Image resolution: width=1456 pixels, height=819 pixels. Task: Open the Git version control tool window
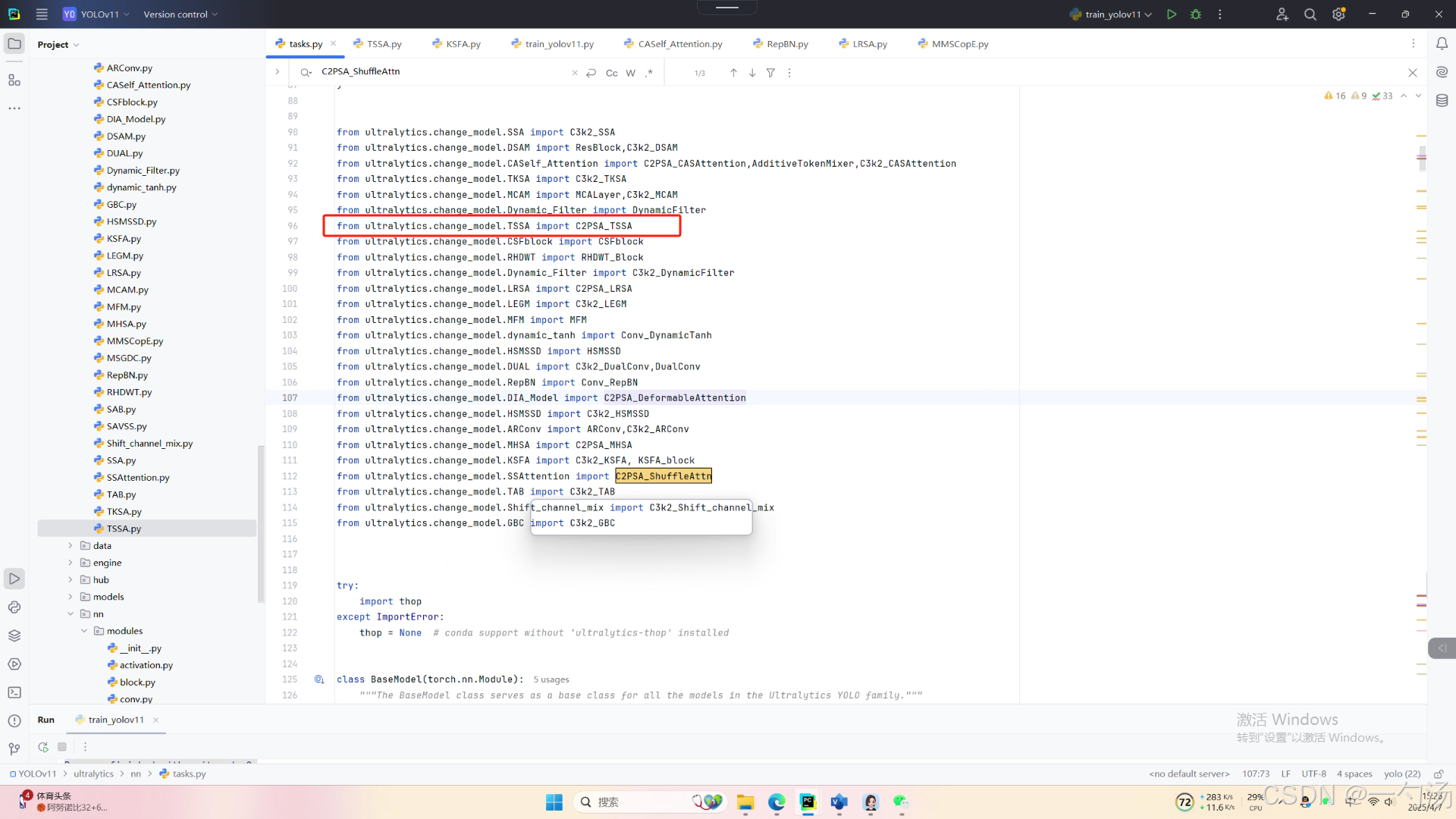pyautogui.click(x=14, y=749)
